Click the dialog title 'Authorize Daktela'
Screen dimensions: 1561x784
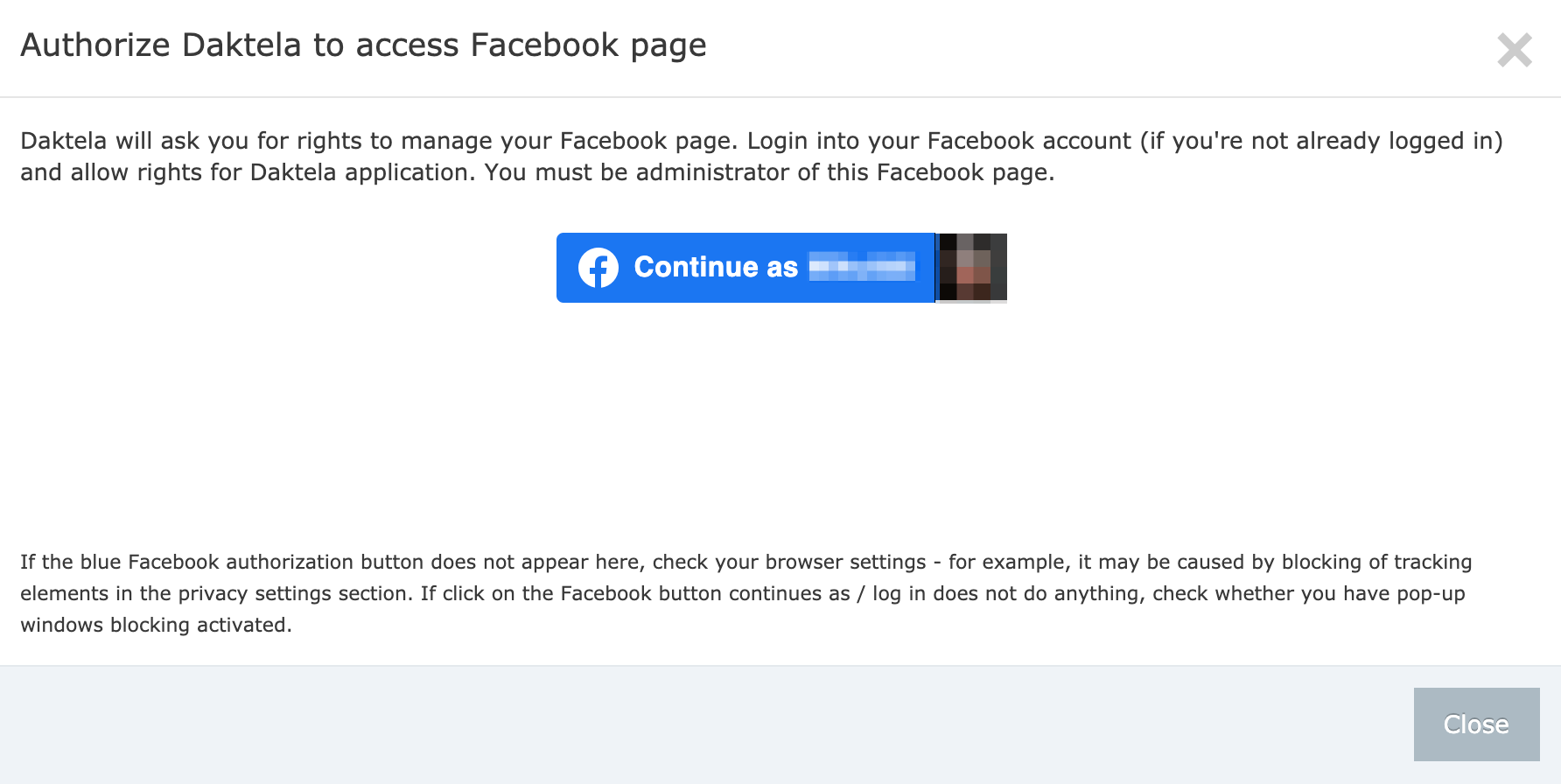point(362,45)
